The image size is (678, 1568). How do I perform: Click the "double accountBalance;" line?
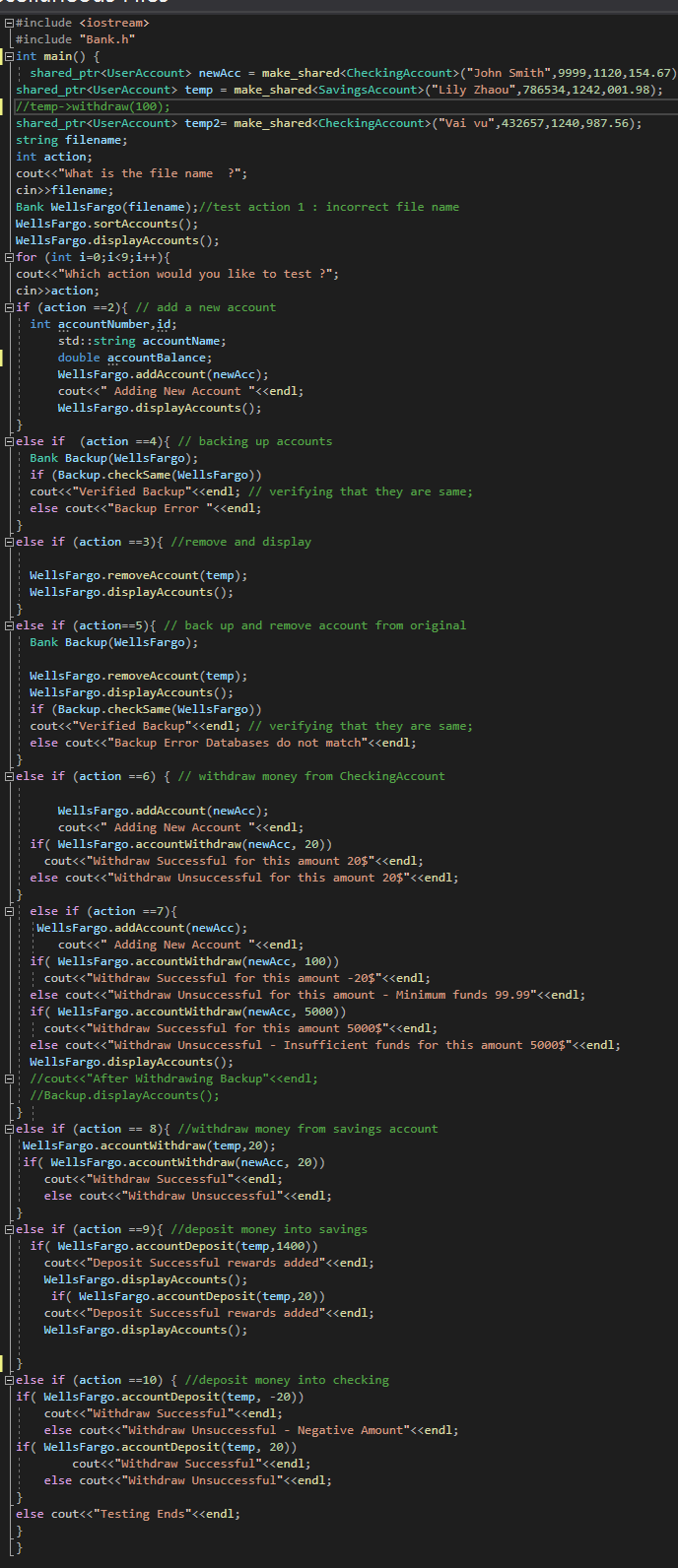point(135,358)
